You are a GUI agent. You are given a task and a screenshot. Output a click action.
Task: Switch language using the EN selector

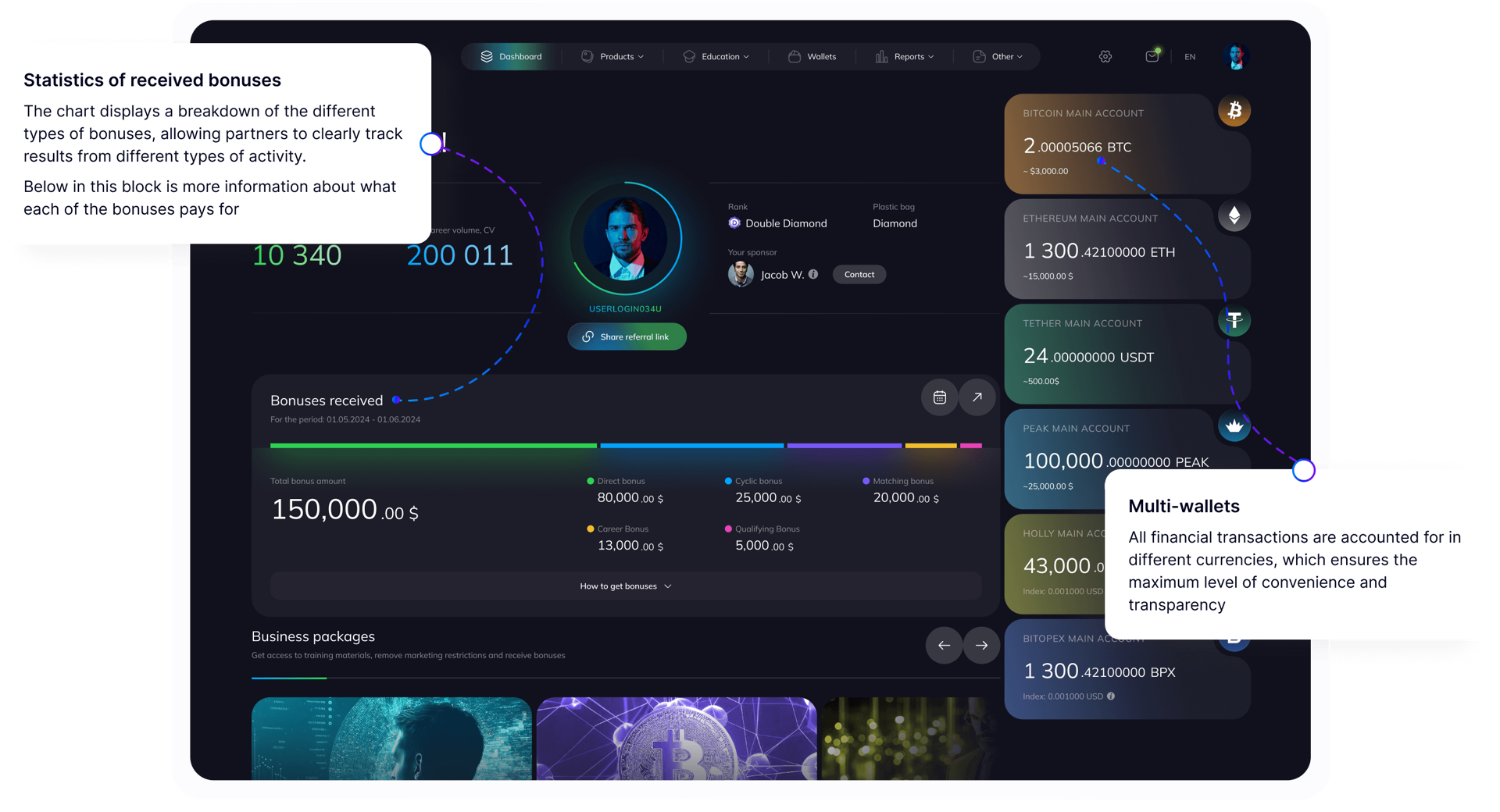[x=1190, y=57]
